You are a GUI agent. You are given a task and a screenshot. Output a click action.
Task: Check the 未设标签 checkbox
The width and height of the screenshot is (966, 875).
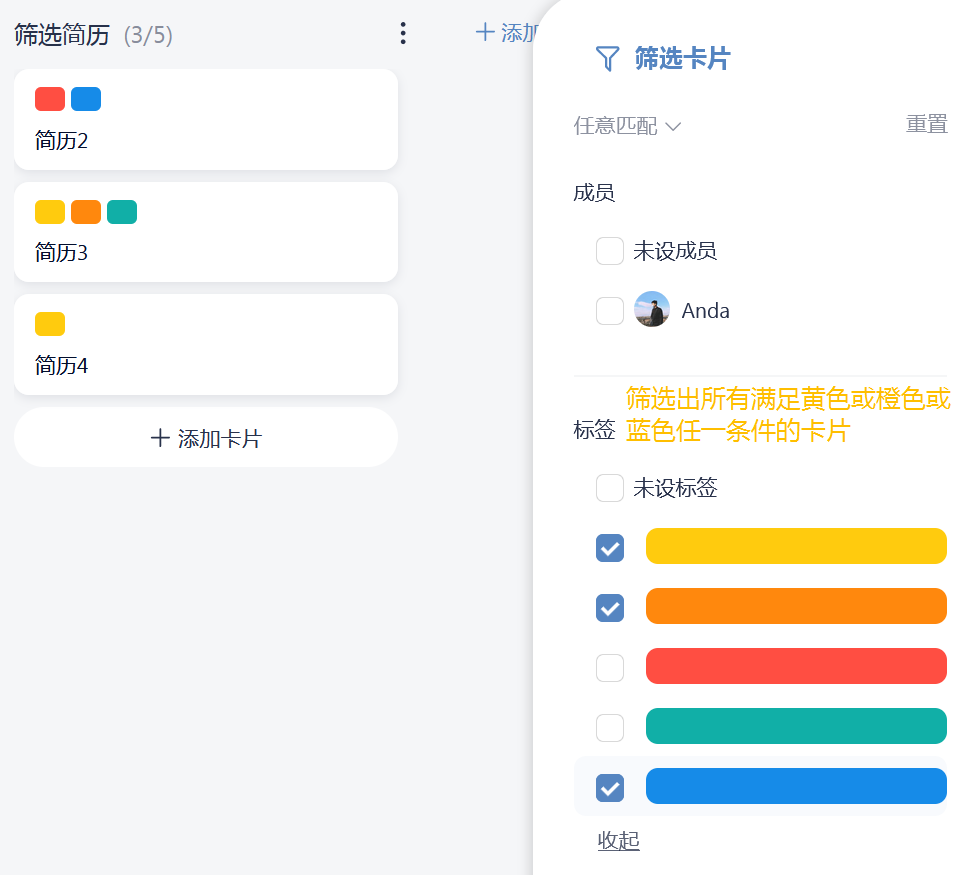click(x=610, y=488)
